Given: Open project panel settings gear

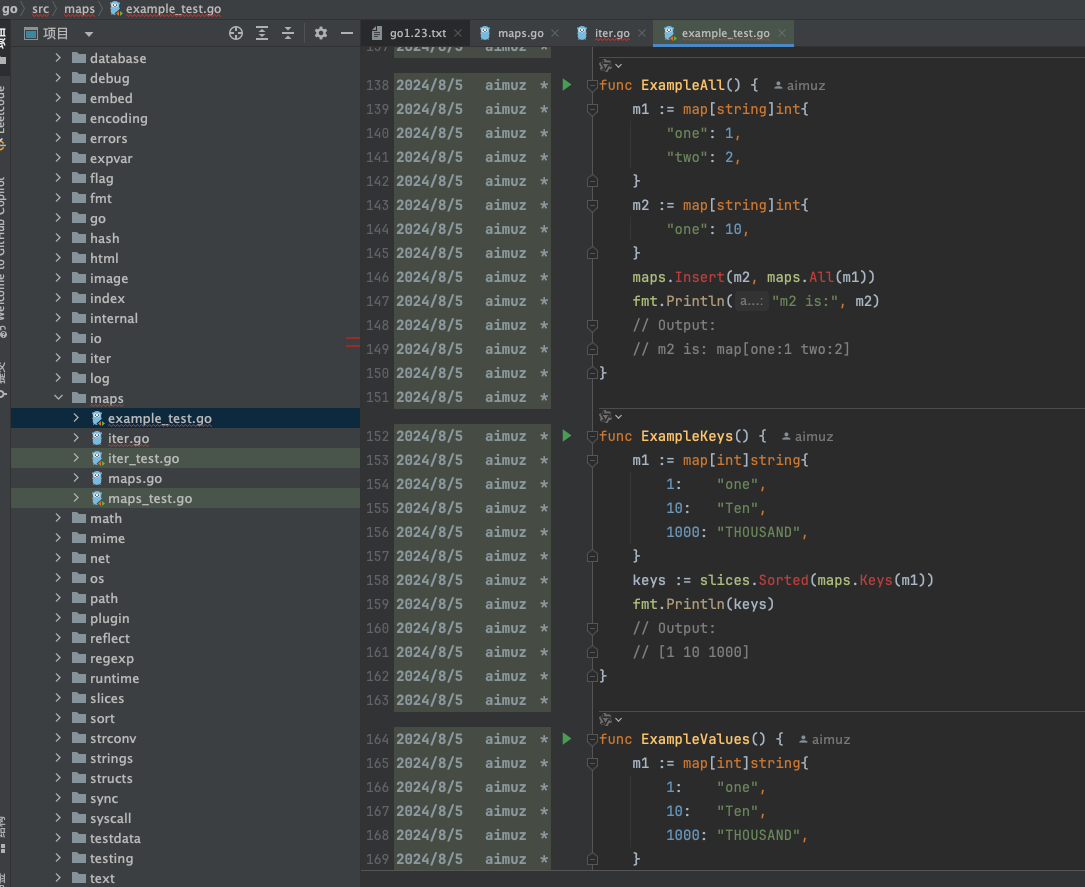Looking at the screenshot, I should click(x=321, y=33).
